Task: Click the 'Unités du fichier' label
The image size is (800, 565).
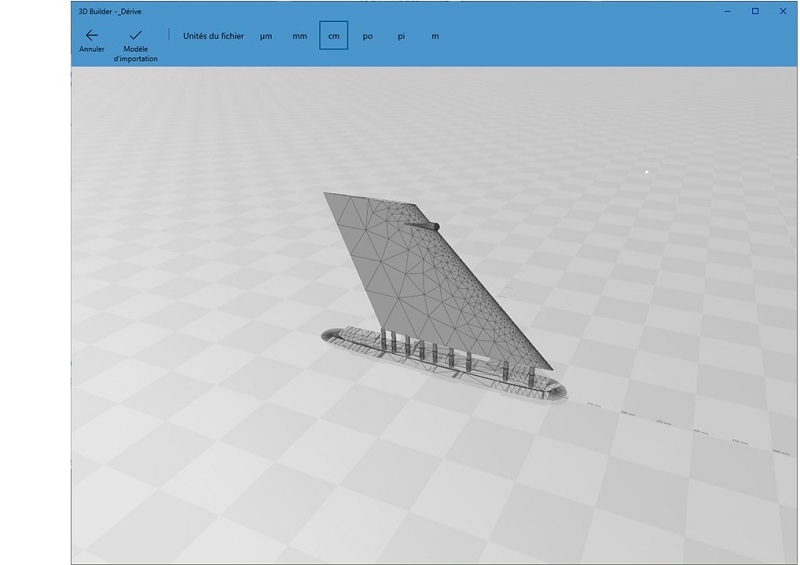Action: (213, 36)
